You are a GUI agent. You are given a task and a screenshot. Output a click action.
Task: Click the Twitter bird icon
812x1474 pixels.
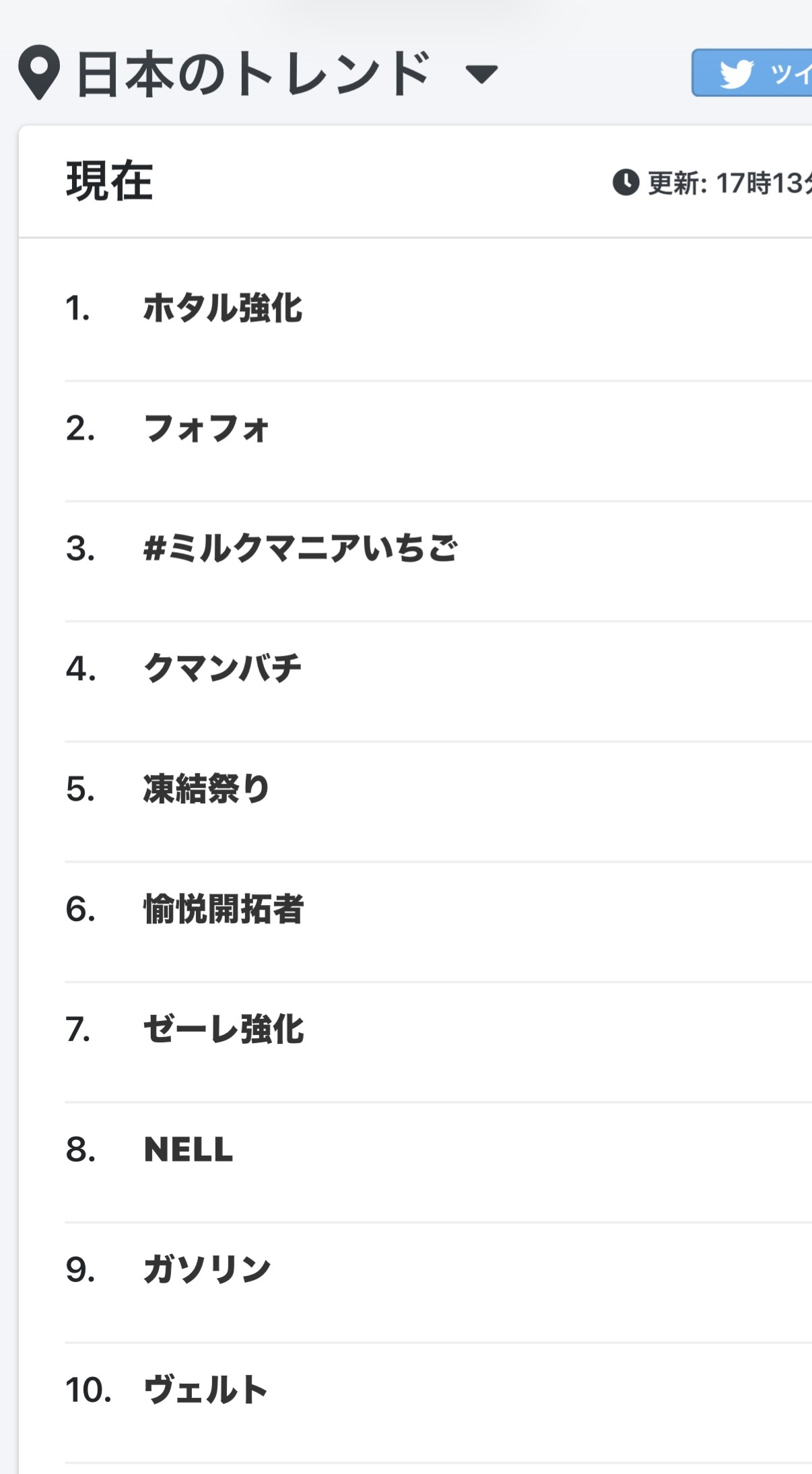[x=735, y=73]
